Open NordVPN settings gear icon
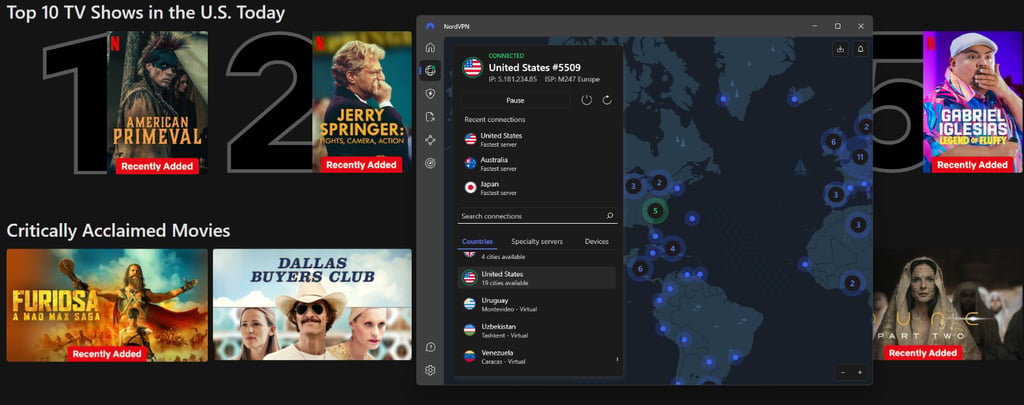Screen dimensions: 1024x405 click(430, 370)
